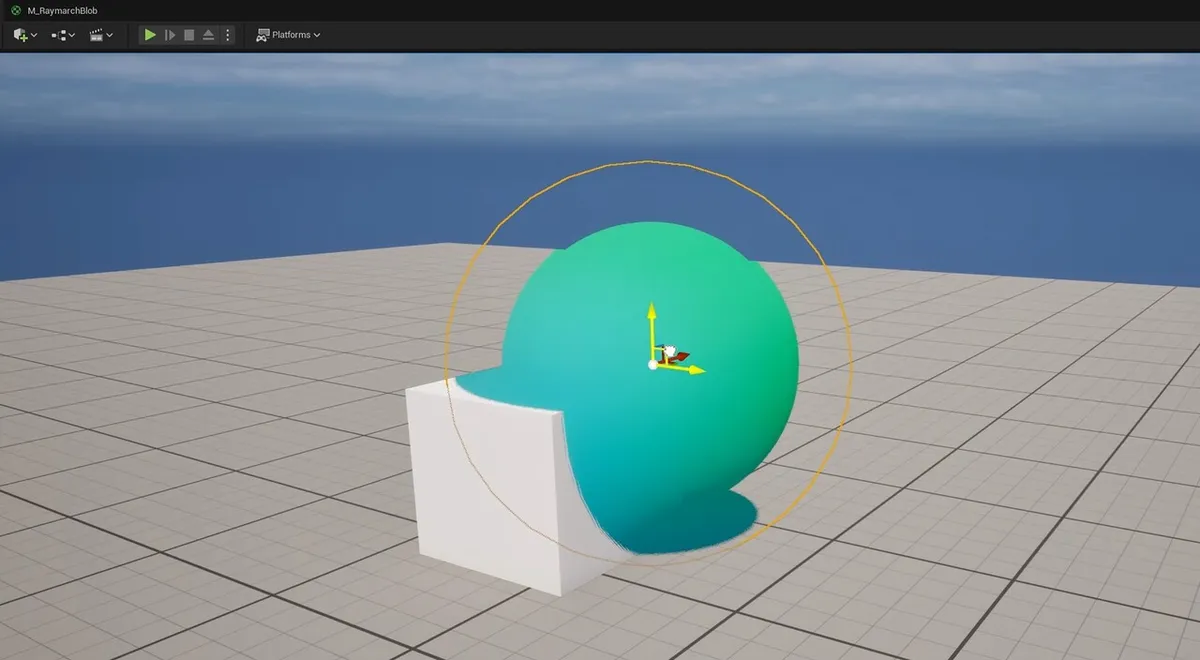Click the green Play icon
The height and width of the screenshot is (660, 1200).
151,34
